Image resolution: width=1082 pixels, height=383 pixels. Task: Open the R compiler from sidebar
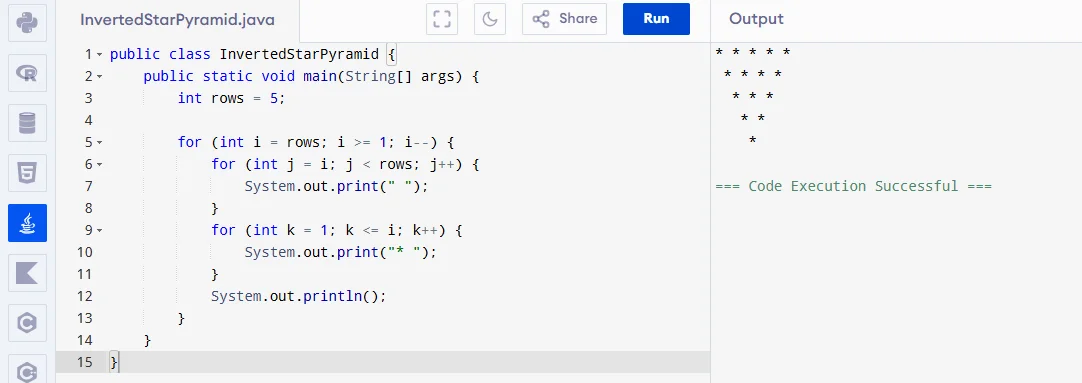click(x=27, y=73)
